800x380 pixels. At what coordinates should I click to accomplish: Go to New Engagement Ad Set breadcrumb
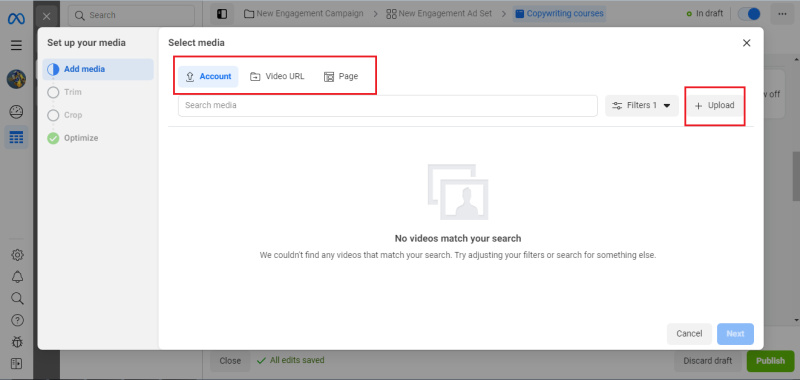439,14
